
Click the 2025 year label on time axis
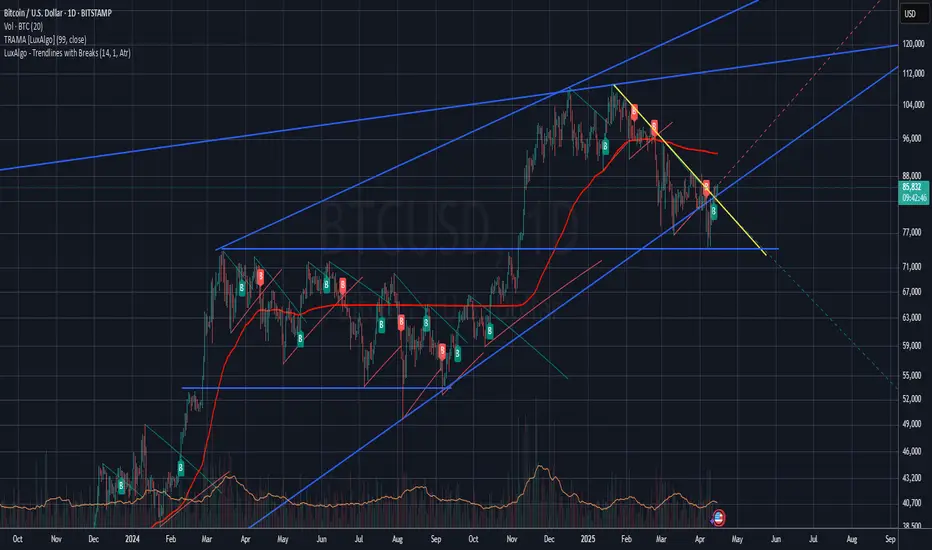click(588, 539)
